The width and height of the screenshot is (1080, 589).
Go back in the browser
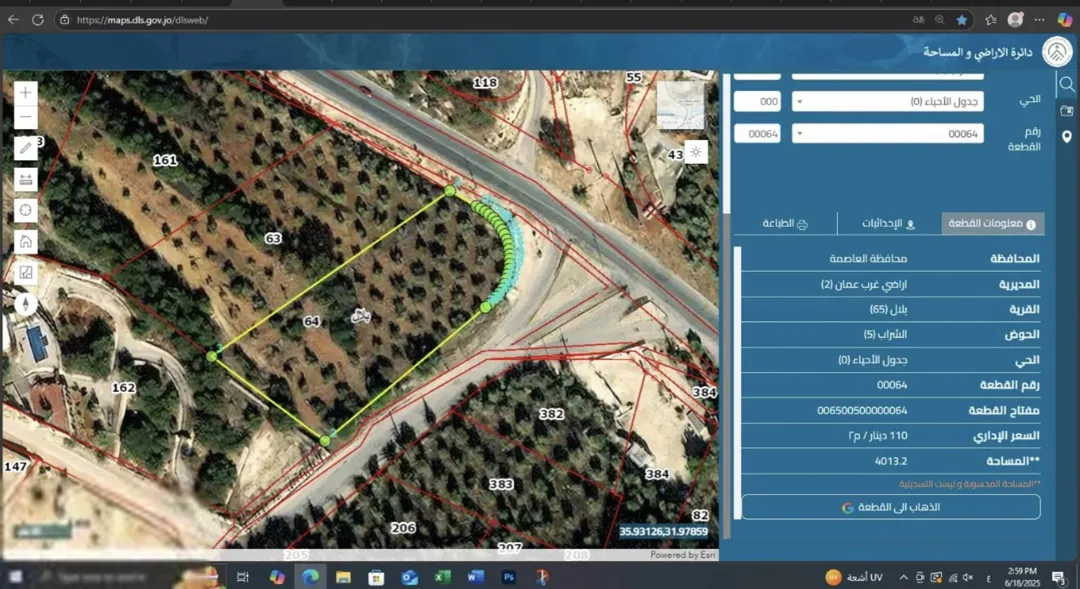click(13, 20)
